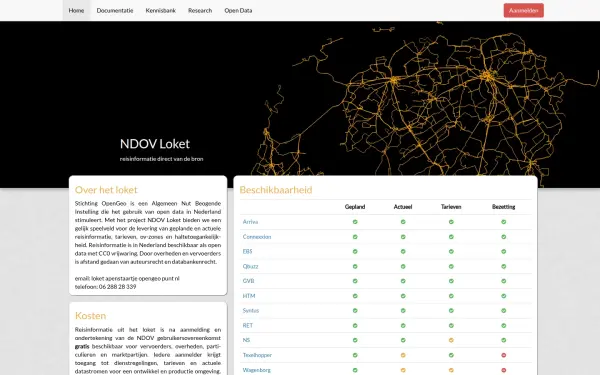This screenshot has width=600, height=375.
Task: Open the Home menu item
Action: [76, 10]
